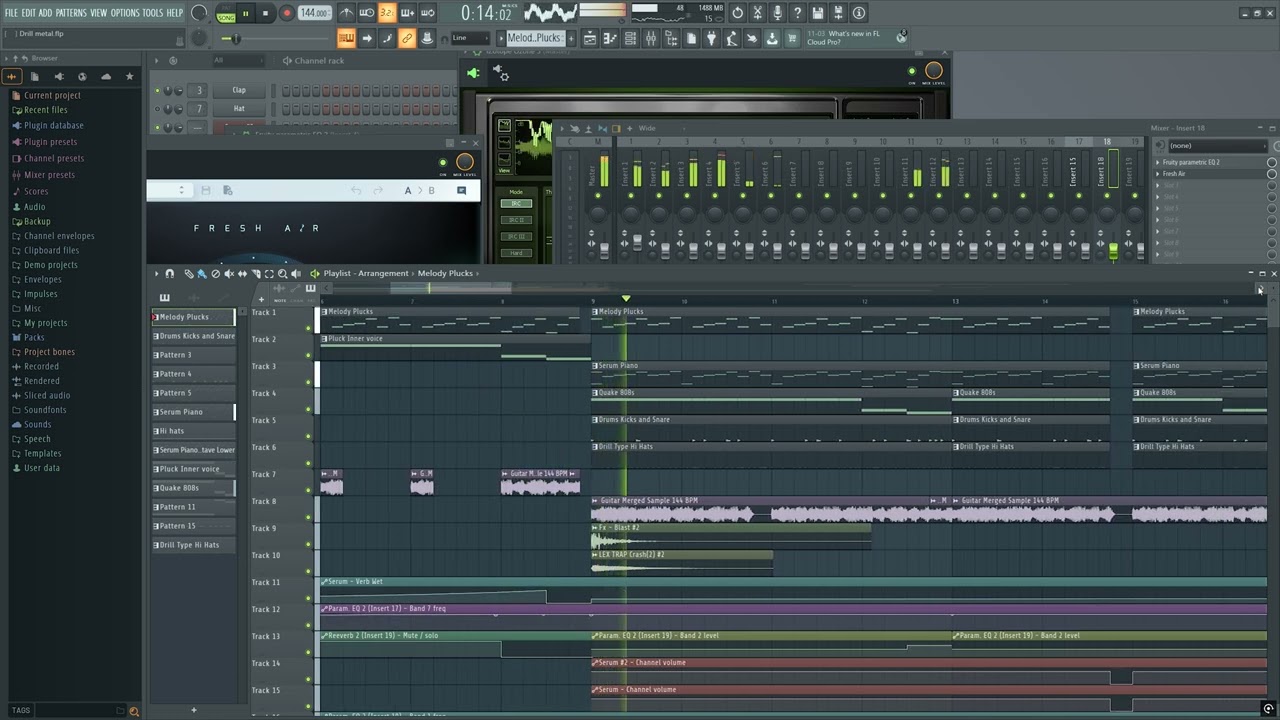
Task: Click the save project floppy icon
Action: coord(817,13)
